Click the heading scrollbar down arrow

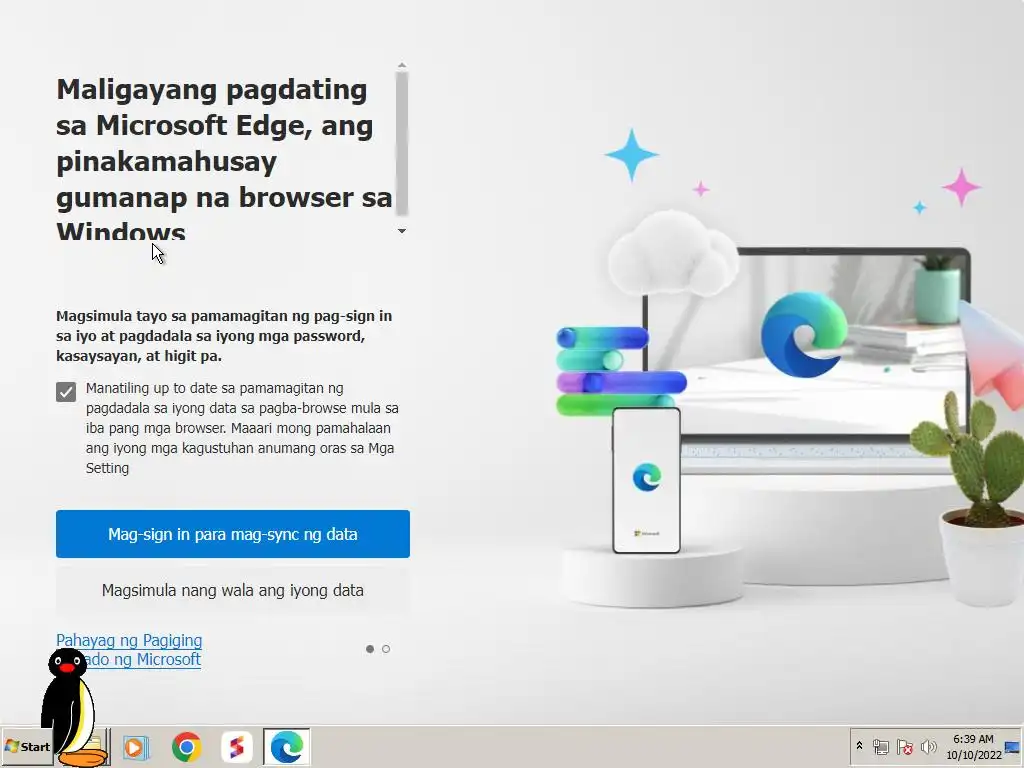coord(402,231)
